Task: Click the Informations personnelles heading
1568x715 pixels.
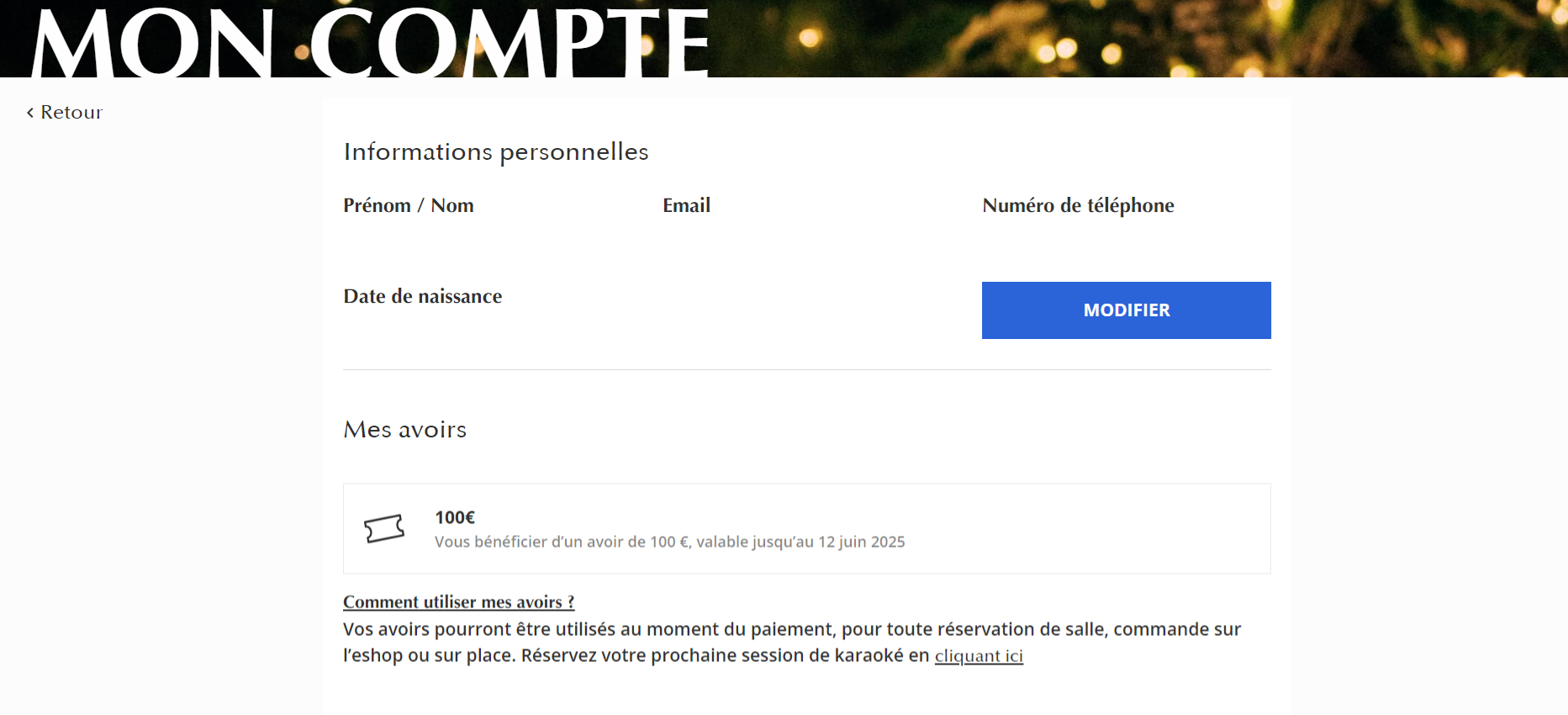Action: [496, 152]
